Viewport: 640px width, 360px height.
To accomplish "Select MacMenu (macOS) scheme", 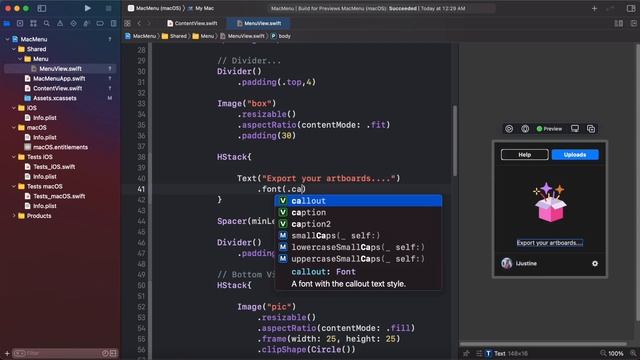I will coord(155,8).
